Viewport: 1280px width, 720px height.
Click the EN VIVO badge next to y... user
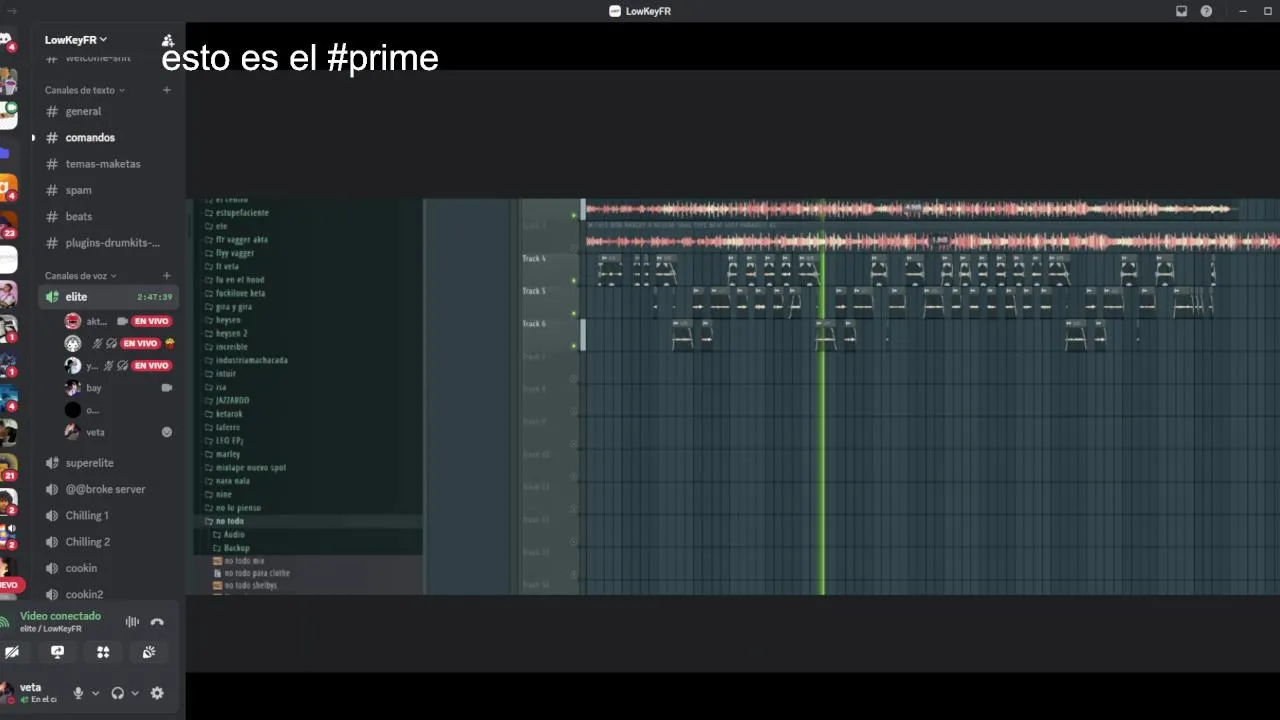tap(152, 365)
